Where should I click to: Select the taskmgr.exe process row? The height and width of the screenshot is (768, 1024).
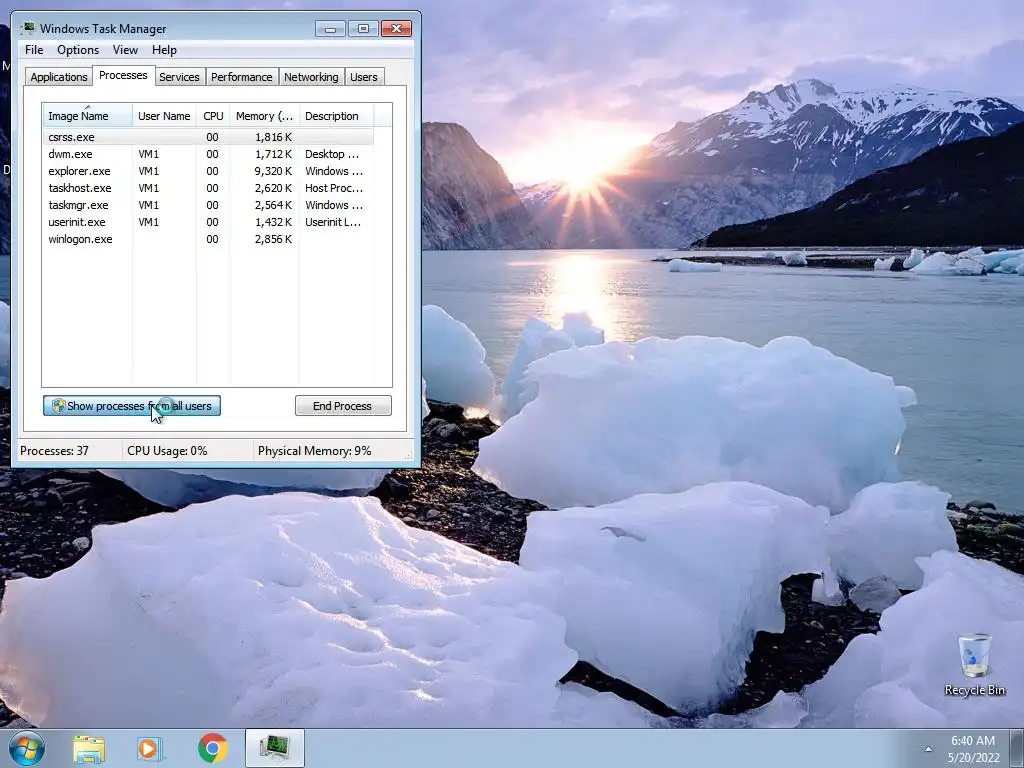(208, 205)
